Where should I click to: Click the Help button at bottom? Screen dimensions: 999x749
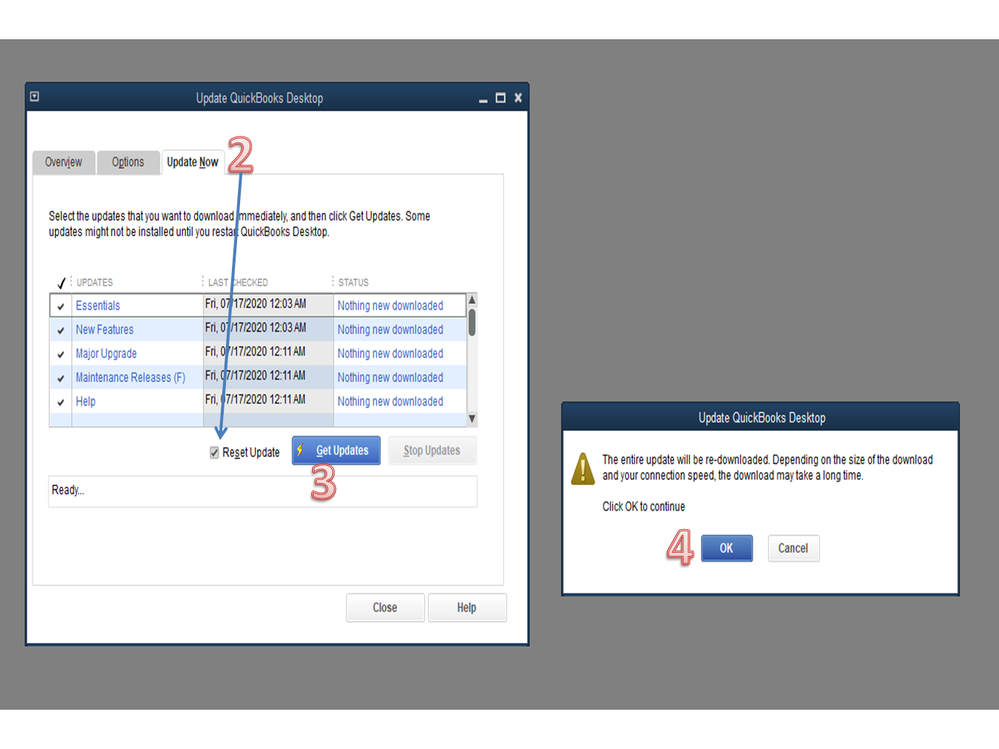[x=466, y=608]
